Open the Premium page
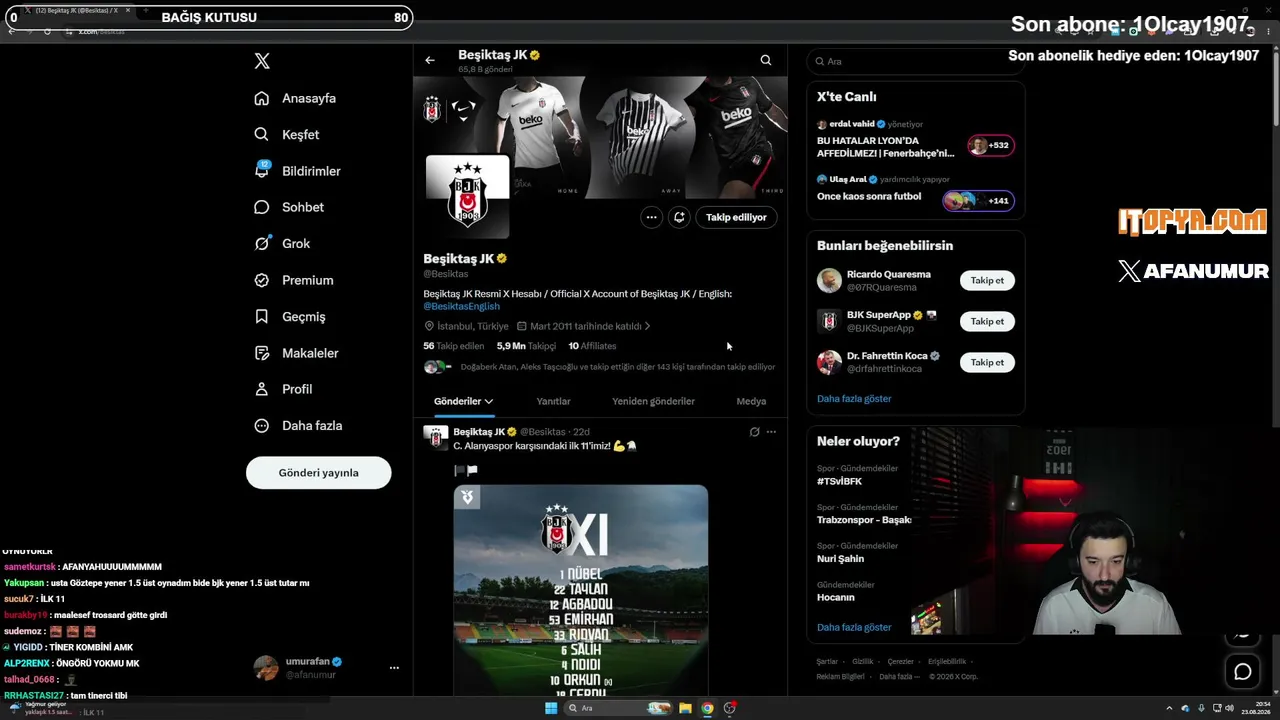This screenshot has height=720, width=1280. click(294, 280)
